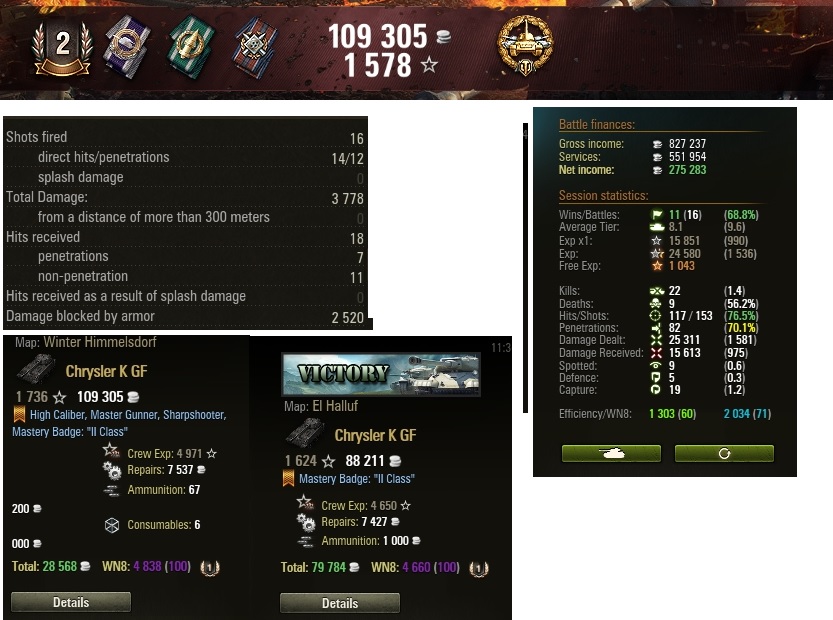This screenshot has width=833, height=620.
Task: Select the Master Gunner green medal
Action: [x=191, y=47]
